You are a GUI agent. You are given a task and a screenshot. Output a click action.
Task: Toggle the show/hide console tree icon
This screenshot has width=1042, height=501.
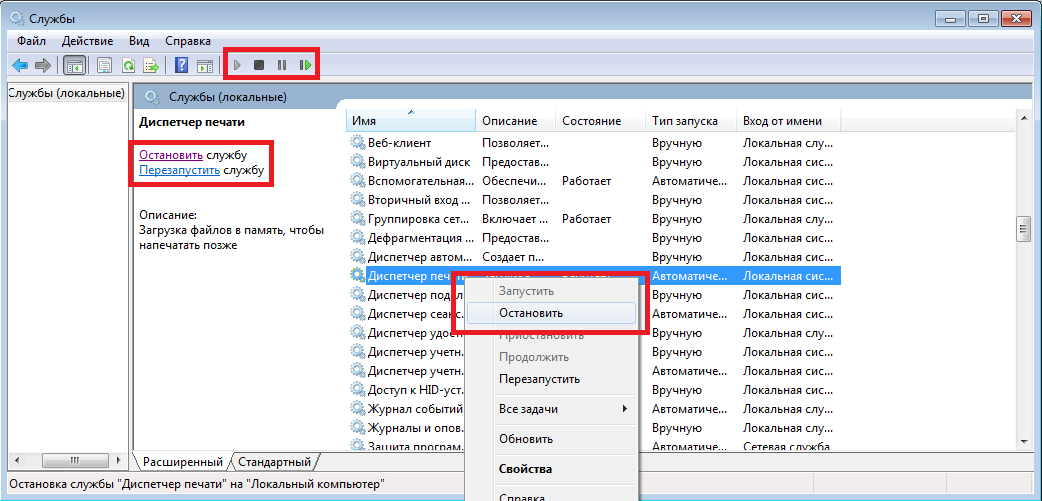pos(75,65)
